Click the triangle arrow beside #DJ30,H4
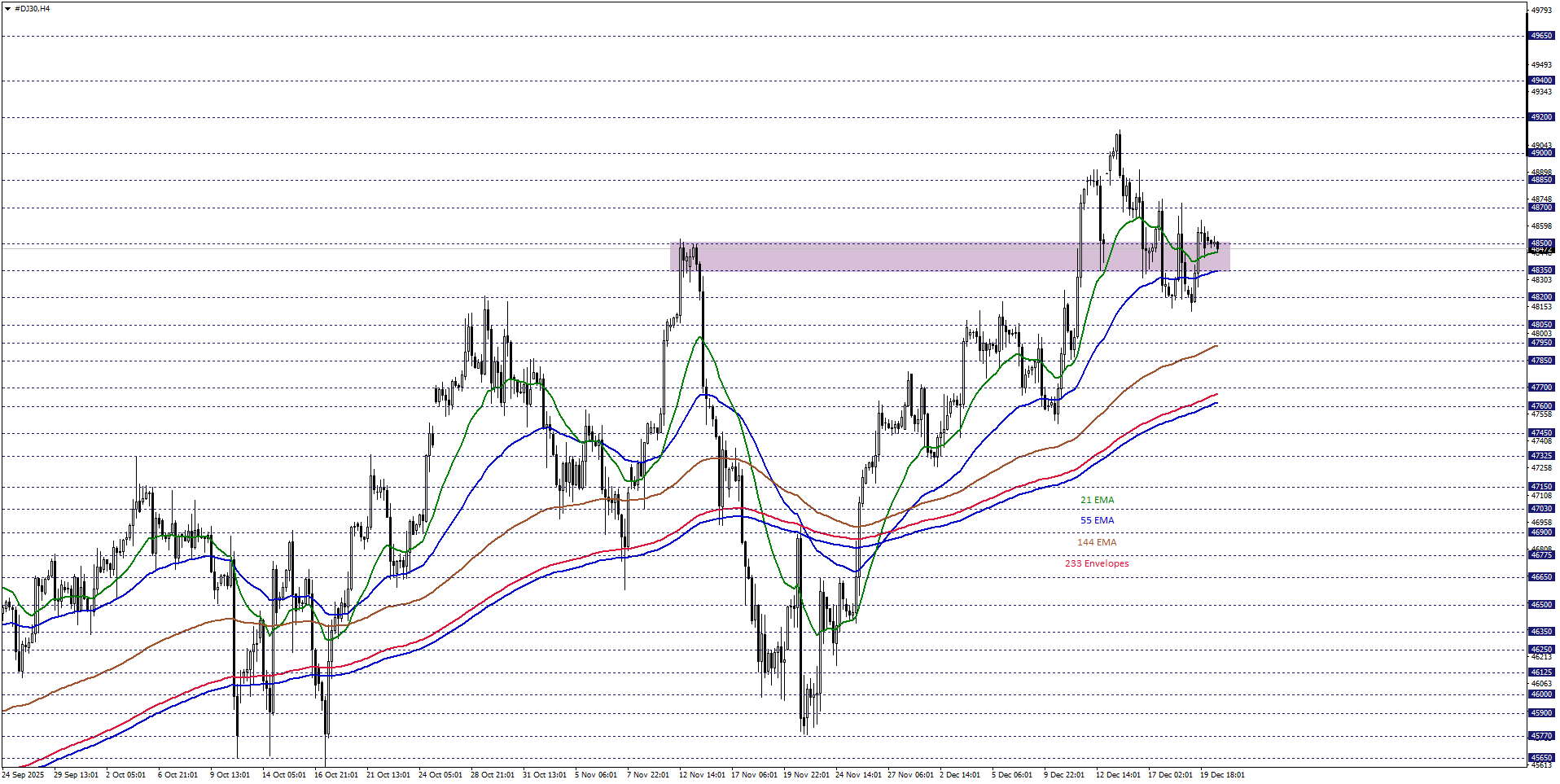 coord(7,9)
